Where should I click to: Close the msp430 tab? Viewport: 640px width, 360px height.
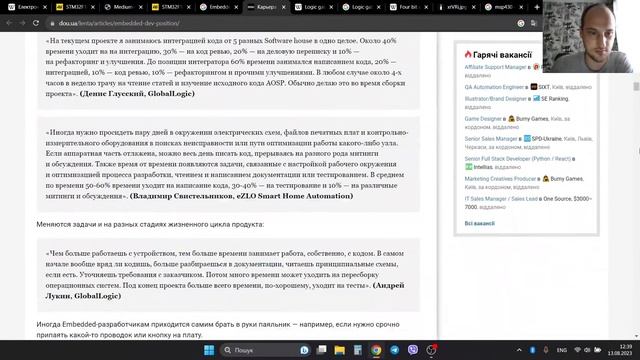[x=521, y=7]
